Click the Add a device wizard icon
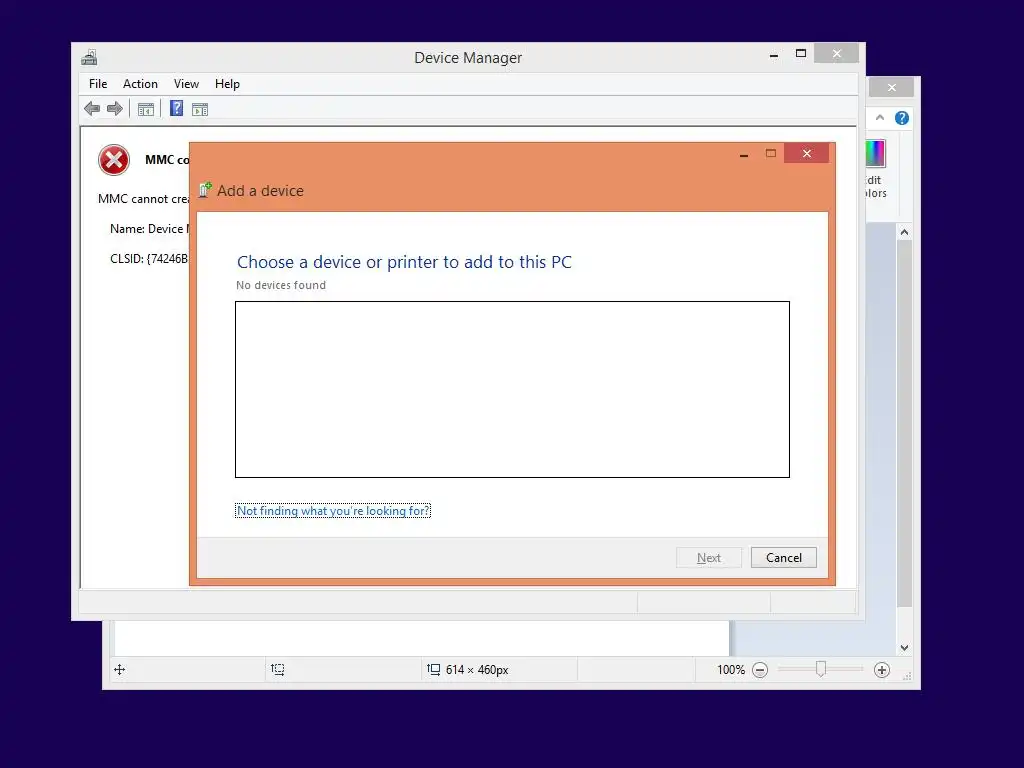The width and height of the screenshot is (1024, 768). (x=205, y=190)
